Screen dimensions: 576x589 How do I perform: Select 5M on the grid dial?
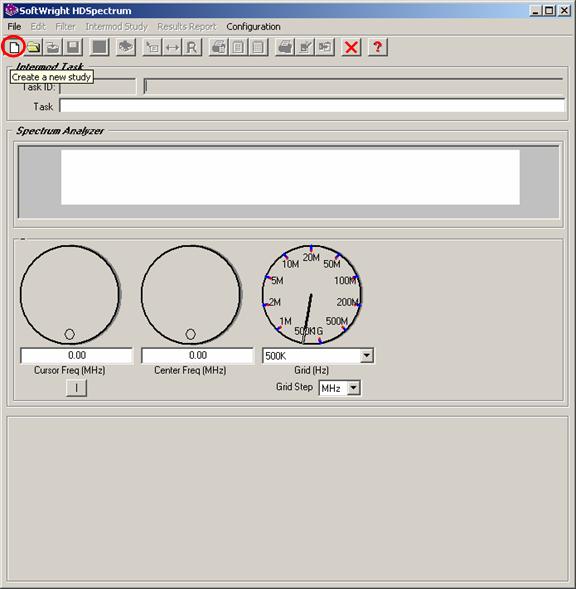277,281
